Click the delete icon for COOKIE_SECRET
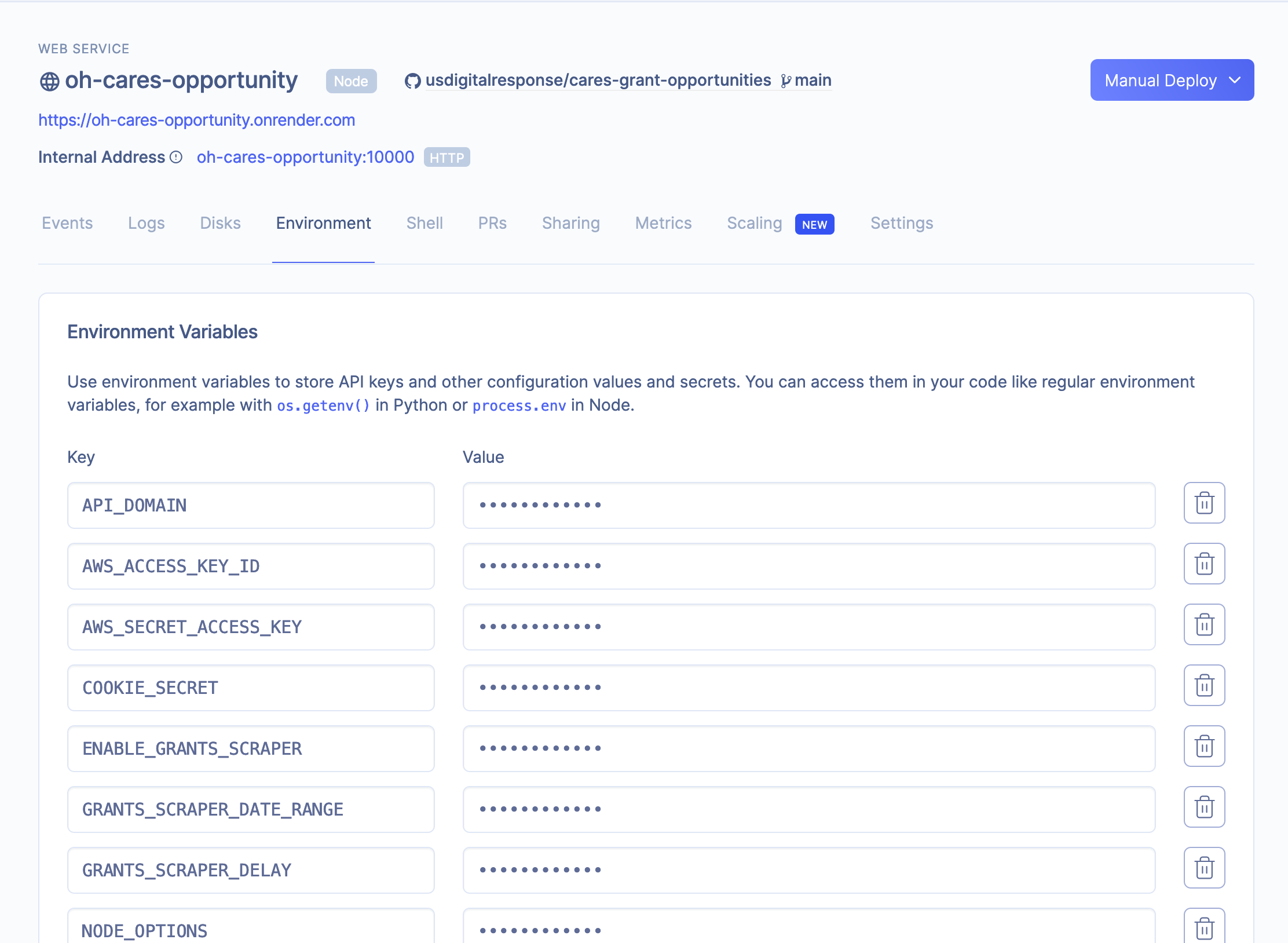Screen dimensions: 1288x943 1204,686
